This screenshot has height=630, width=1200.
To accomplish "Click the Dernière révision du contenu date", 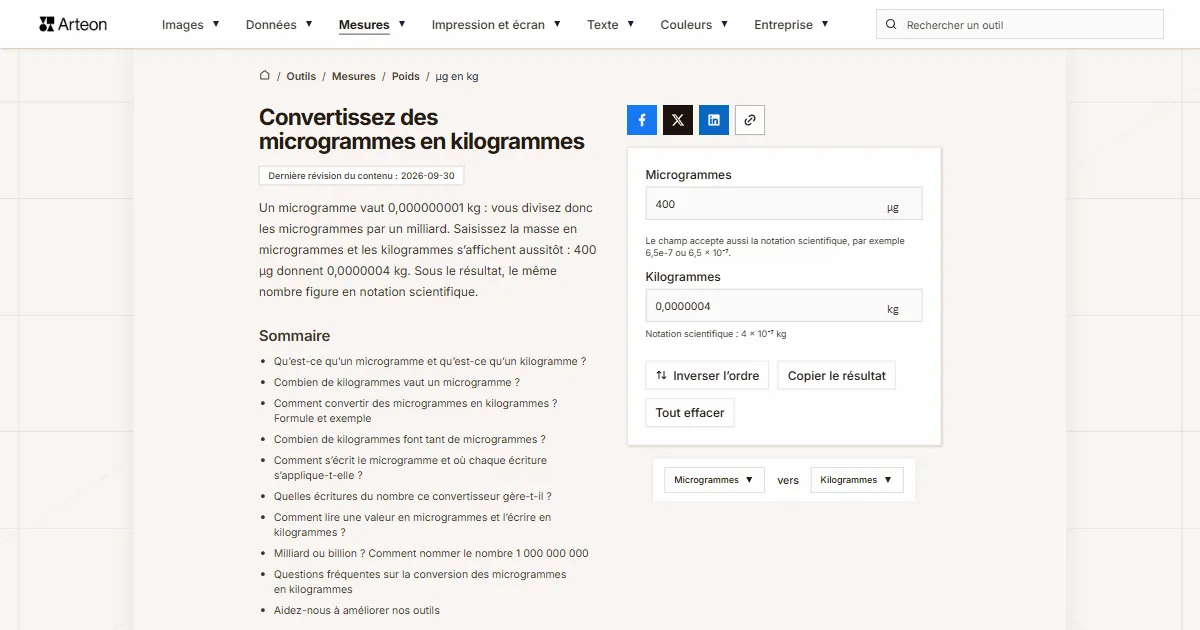I will pyautogui.click(x=361, y=175).
